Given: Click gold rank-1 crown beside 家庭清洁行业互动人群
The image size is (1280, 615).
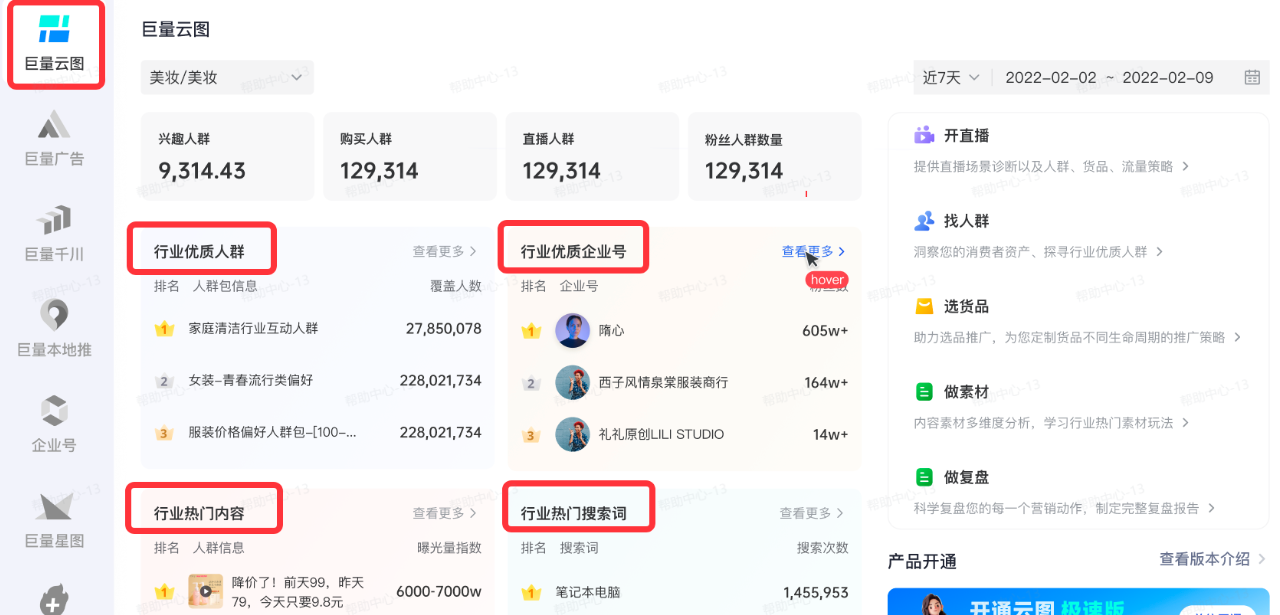Looking at the screenshot, I should click(165, 328).
